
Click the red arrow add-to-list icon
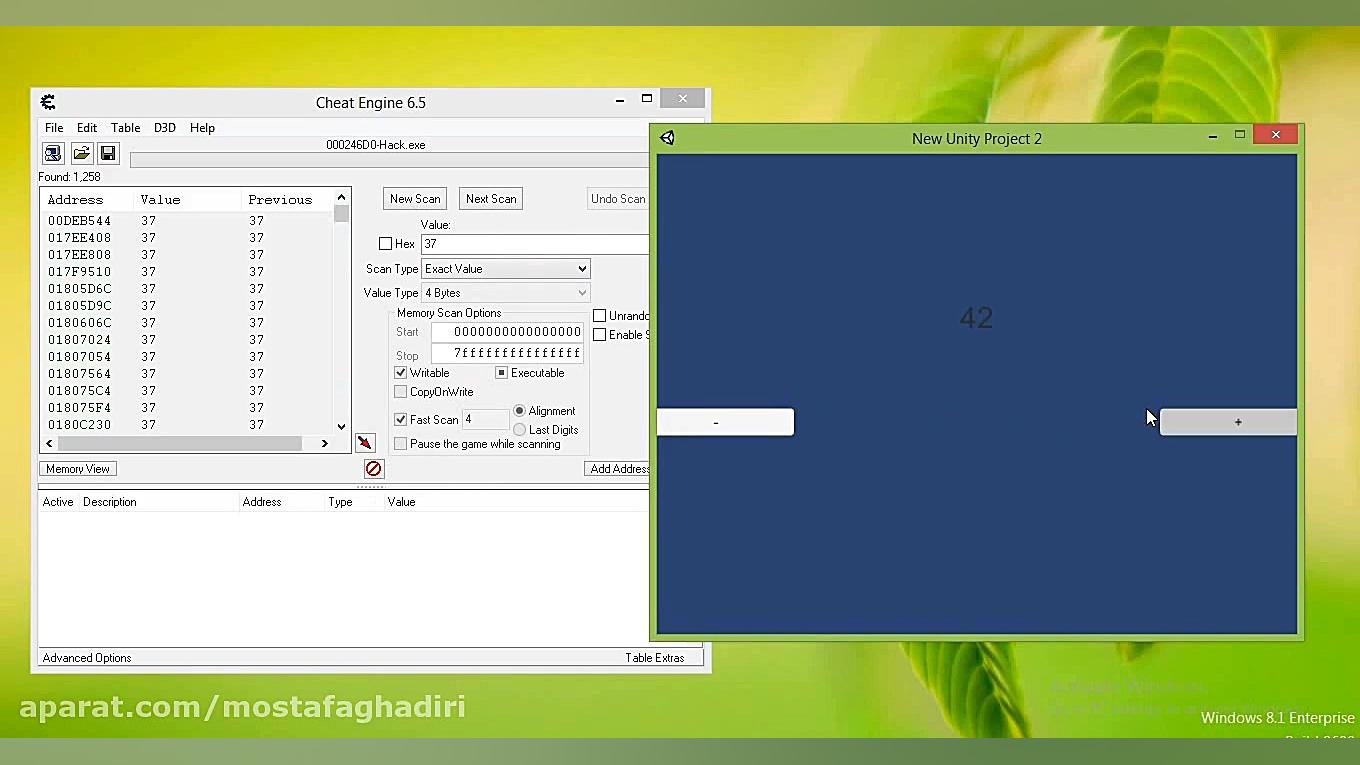point(365,442)
